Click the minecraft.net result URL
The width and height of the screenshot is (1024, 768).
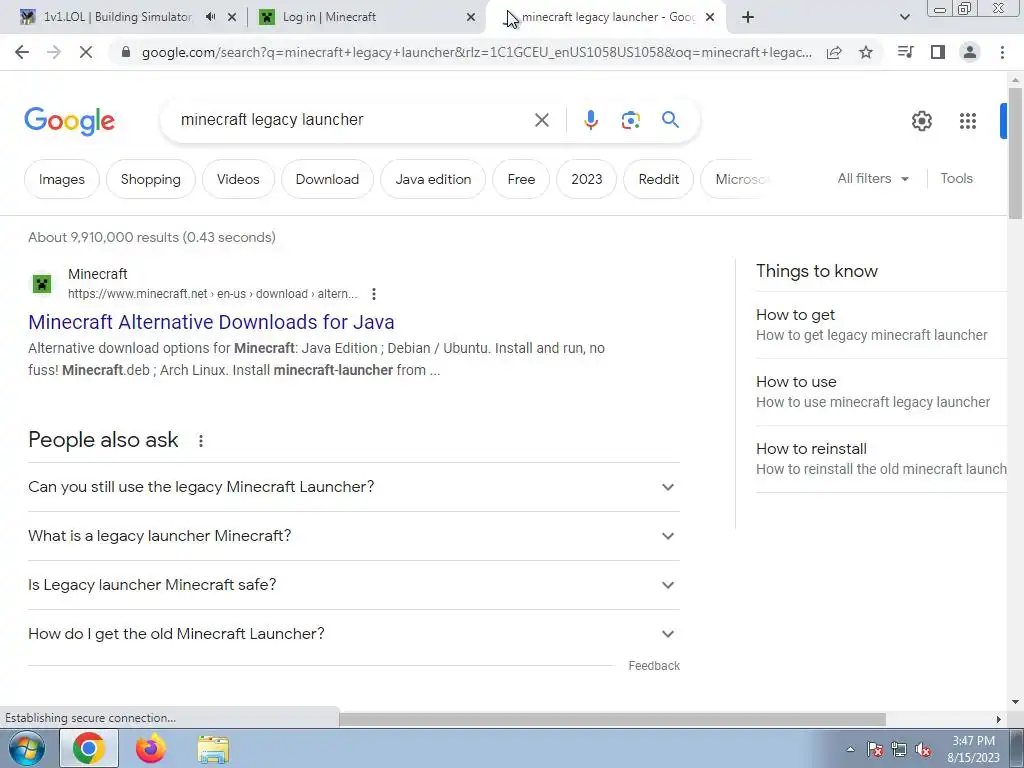point(213,294)
